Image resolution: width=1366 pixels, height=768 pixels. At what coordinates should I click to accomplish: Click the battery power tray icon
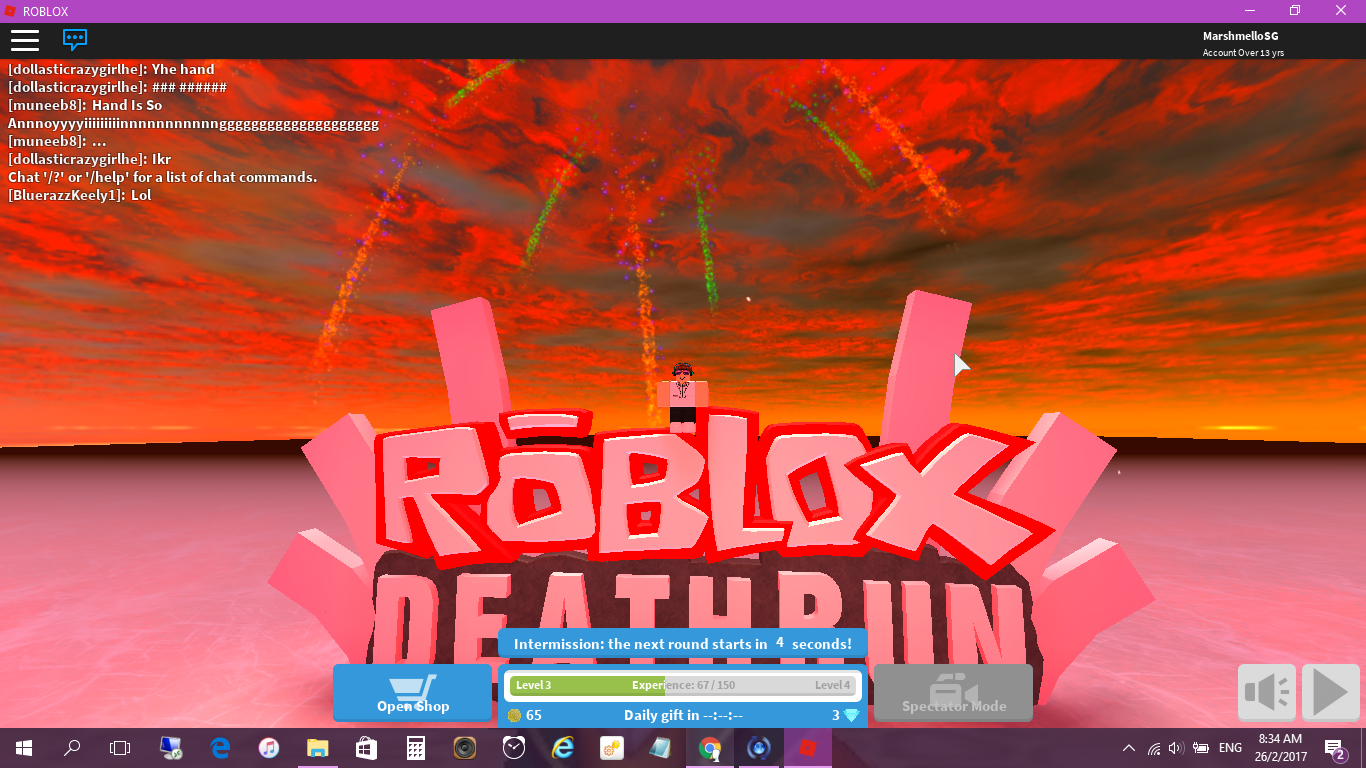coord(1201,748)
